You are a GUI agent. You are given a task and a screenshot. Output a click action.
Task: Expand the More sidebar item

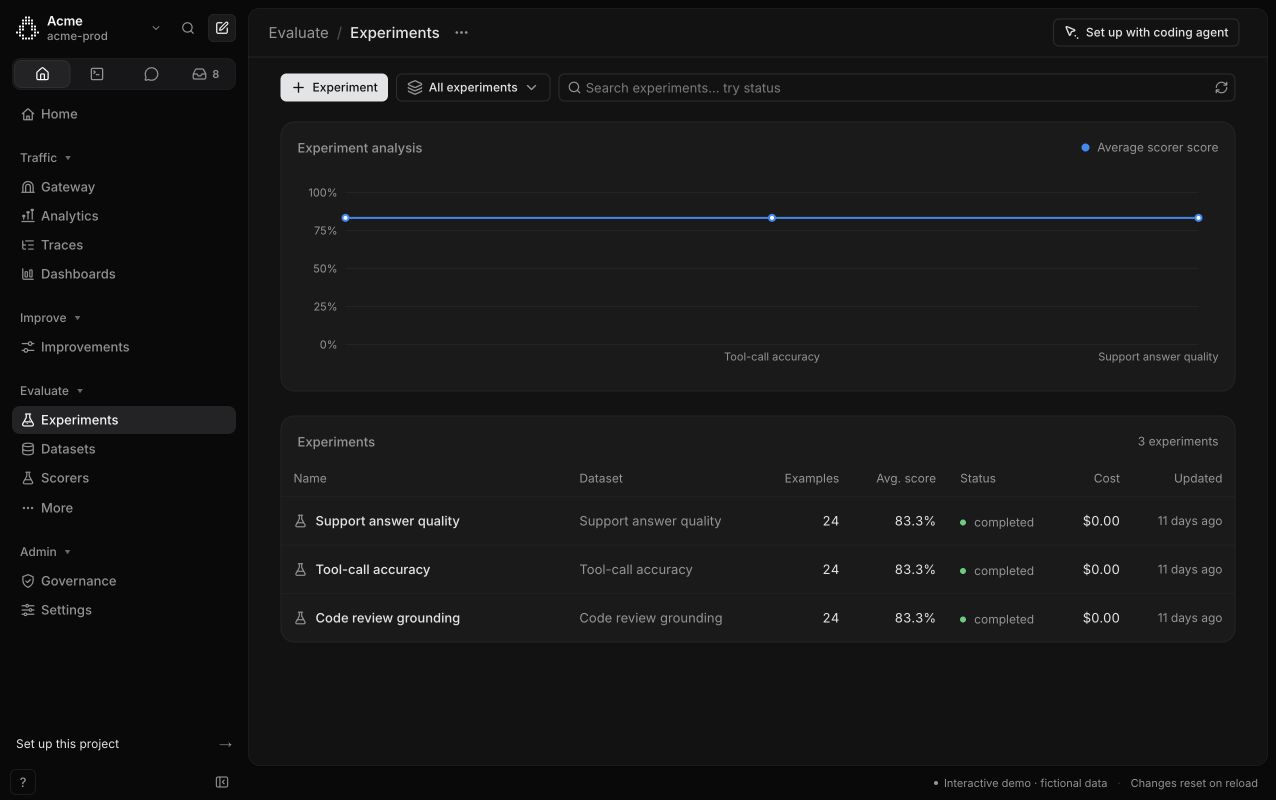tap(124, 508)
